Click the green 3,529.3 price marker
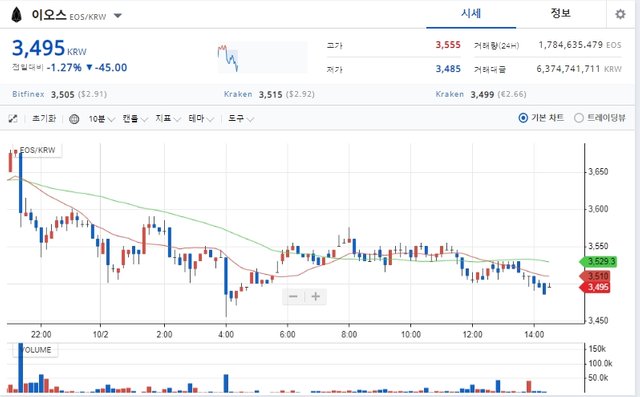 pyautogui.click(x=598, y=261)
